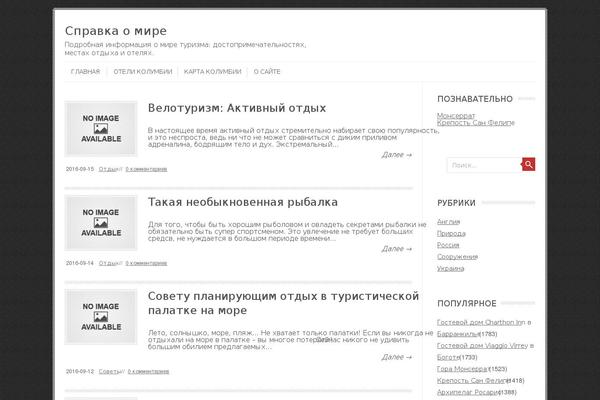Open popular link Архипелаг Росарио
Screen dimensions: 600x400
(x=467, y=392)
